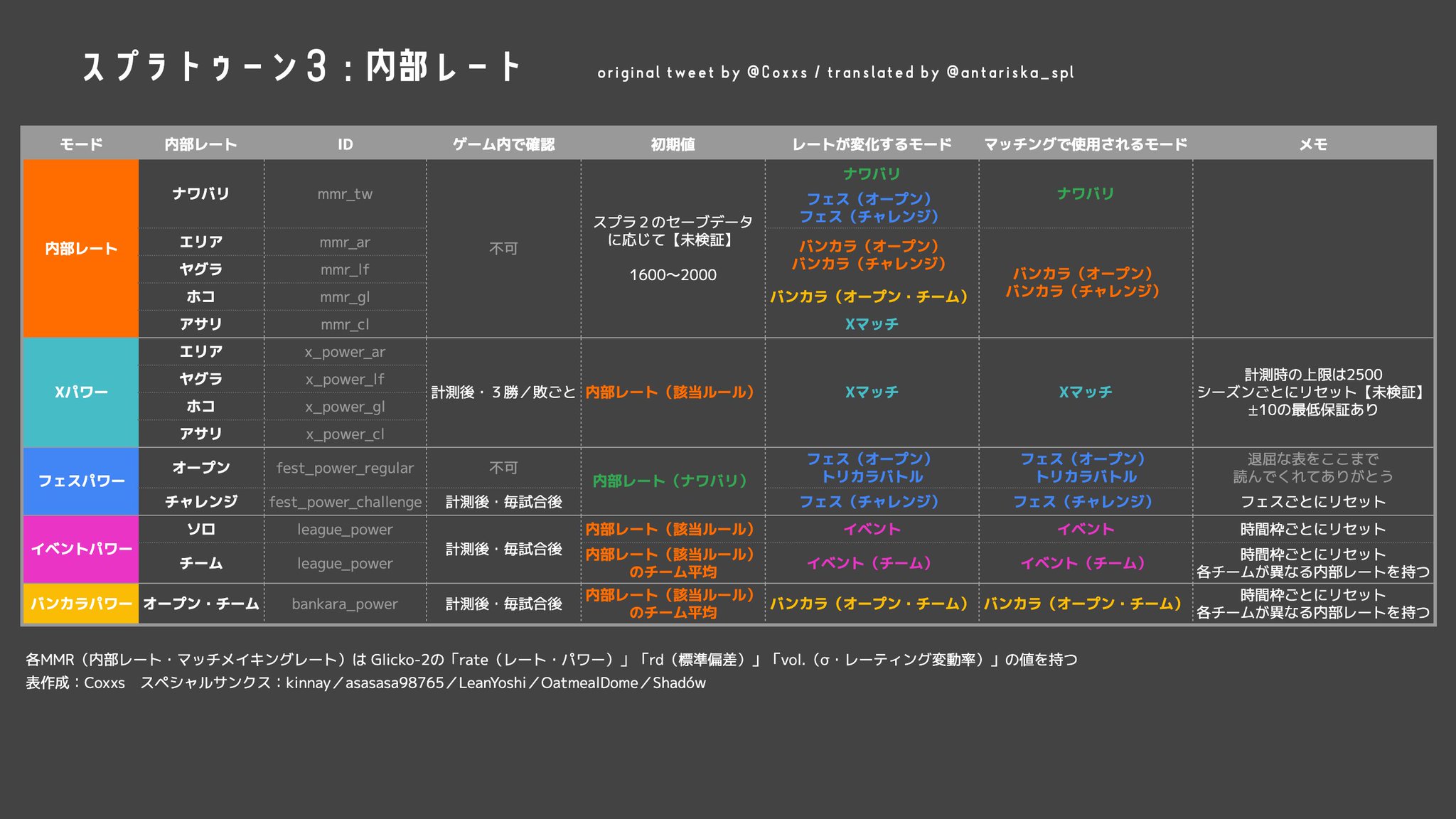Viewport: 1456px width, 819px height.
Task: Select the モード column header
Action: [x=81, y=144]
